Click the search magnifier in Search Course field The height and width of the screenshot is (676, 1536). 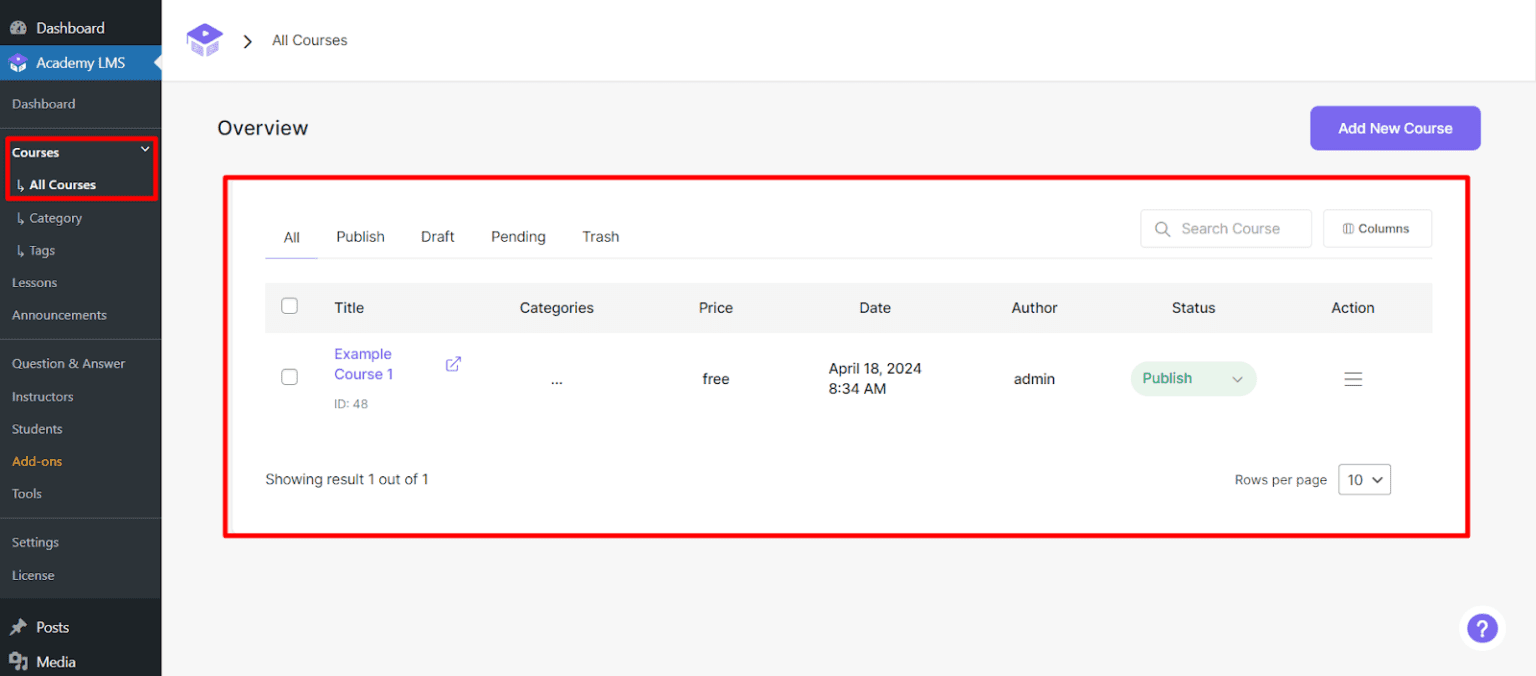[x=1162, y=228]
